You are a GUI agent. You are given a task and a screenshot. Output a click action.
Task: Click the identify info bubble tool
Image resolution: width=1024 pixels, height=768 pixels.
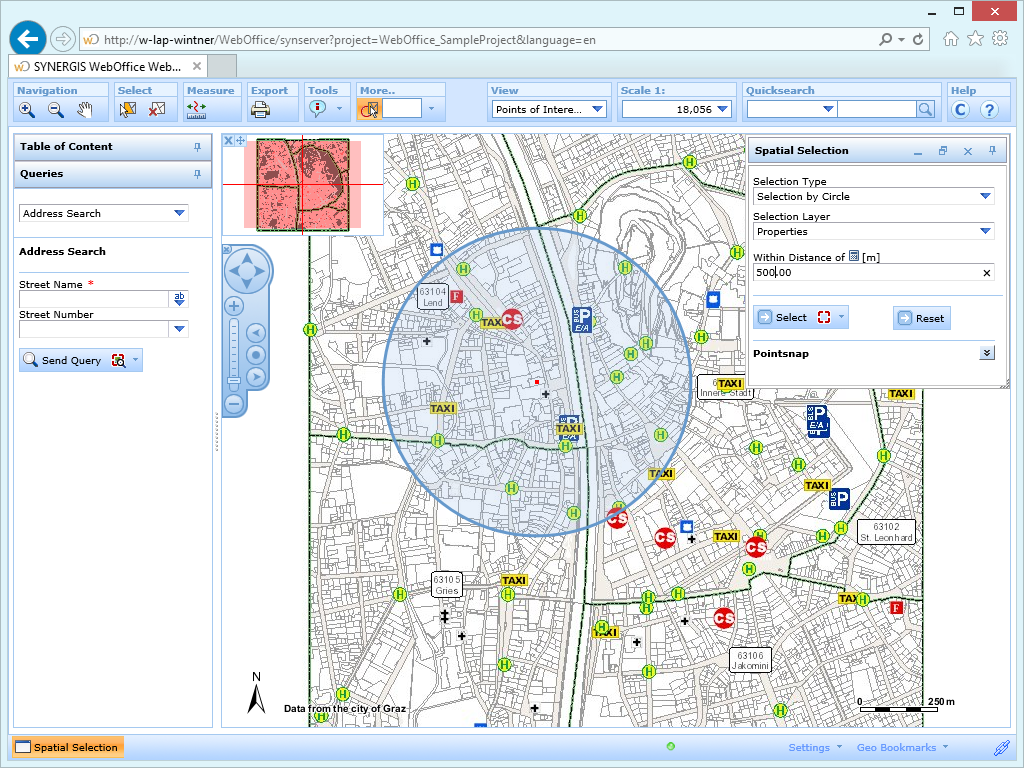(318, 110)
